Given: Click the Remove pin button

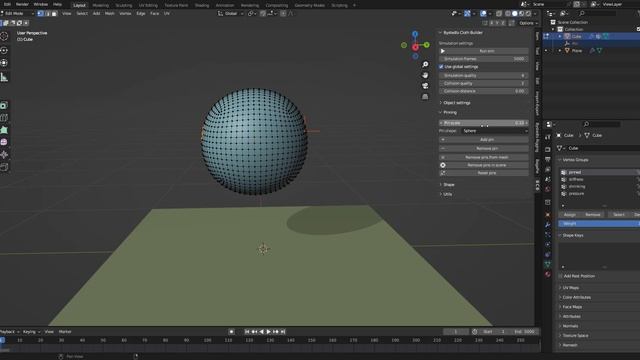Looking at the screenshot, I should tap(484, 149).
